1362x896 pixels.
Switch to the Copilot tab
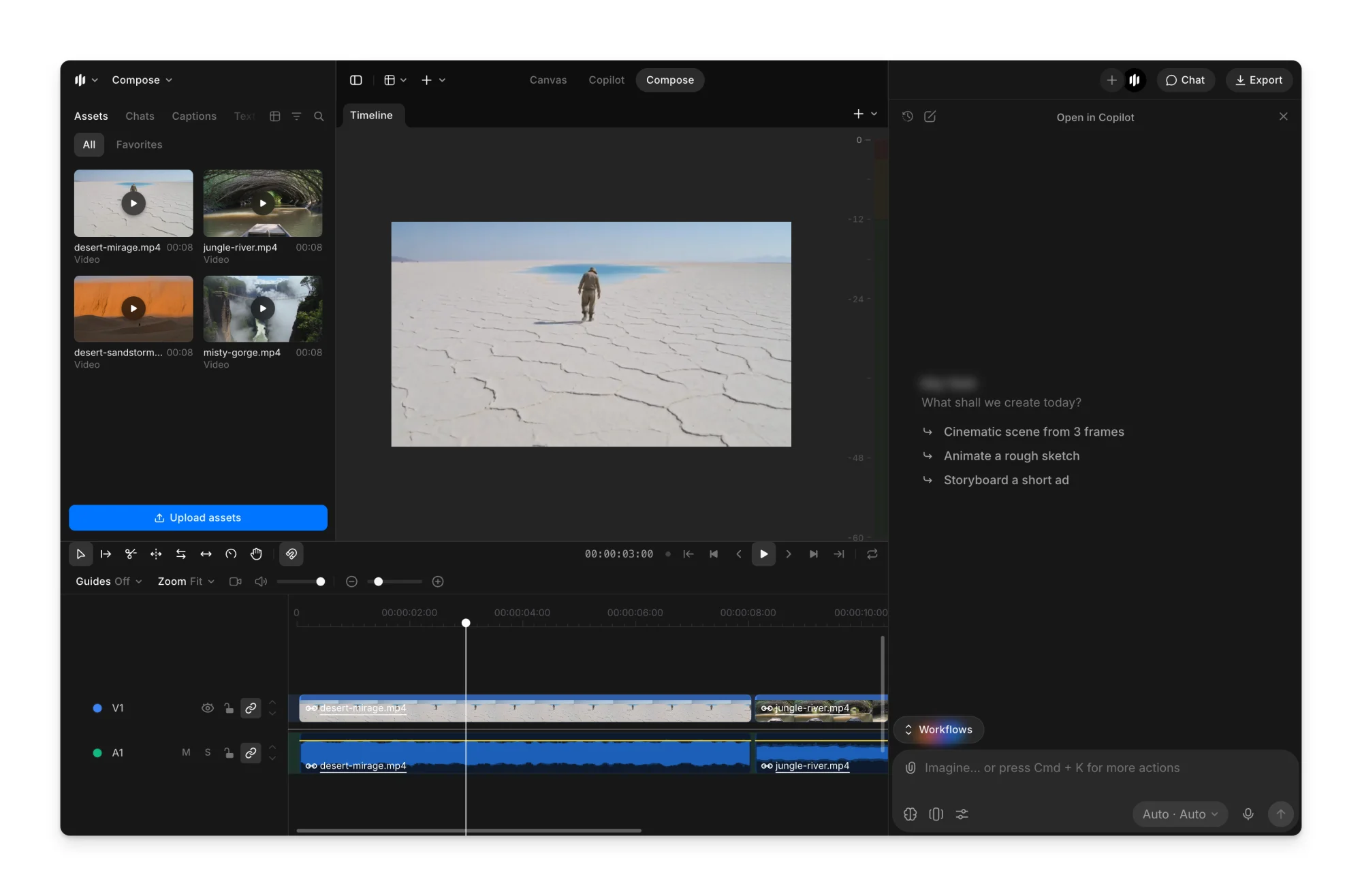coord(606,80)
